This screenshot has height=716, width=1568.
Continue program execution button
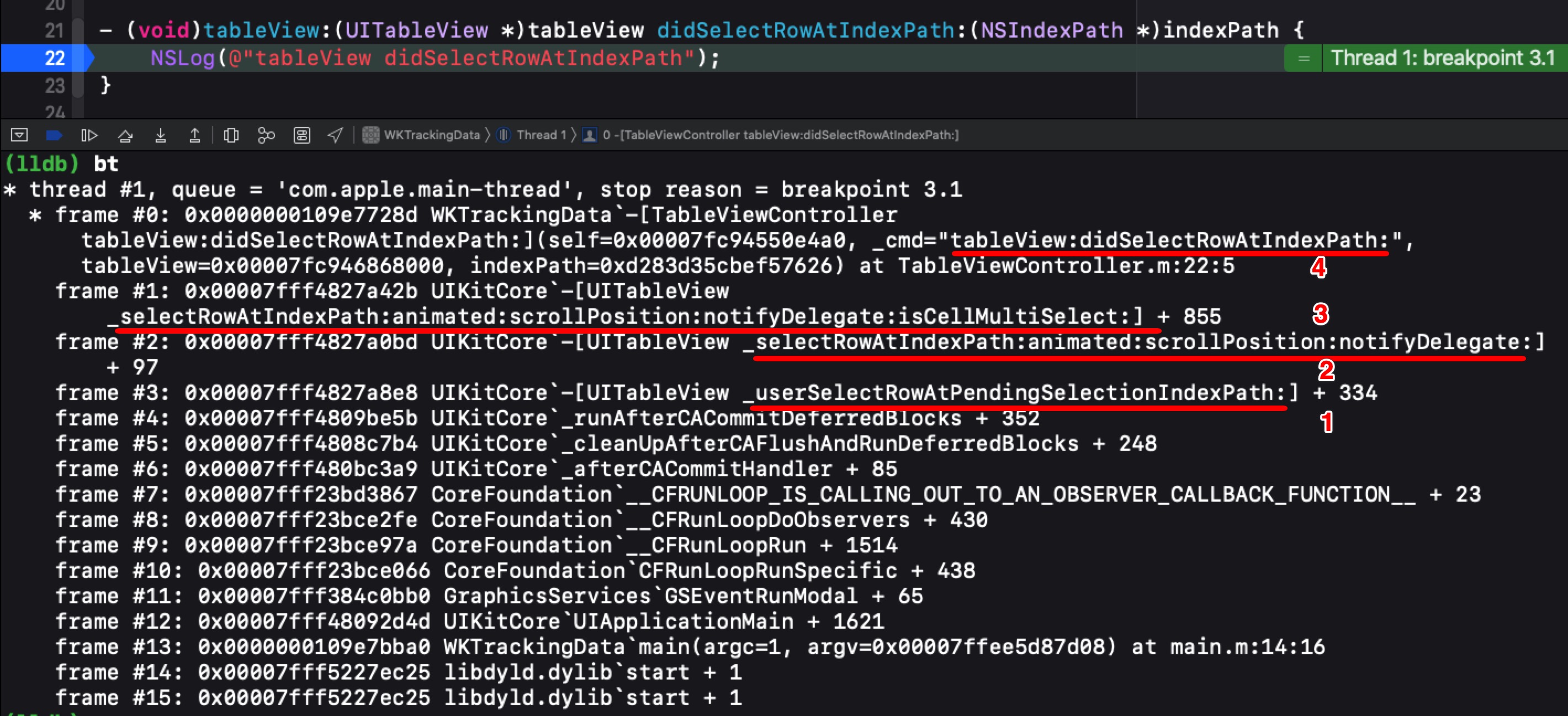click(x=89, y=135)
